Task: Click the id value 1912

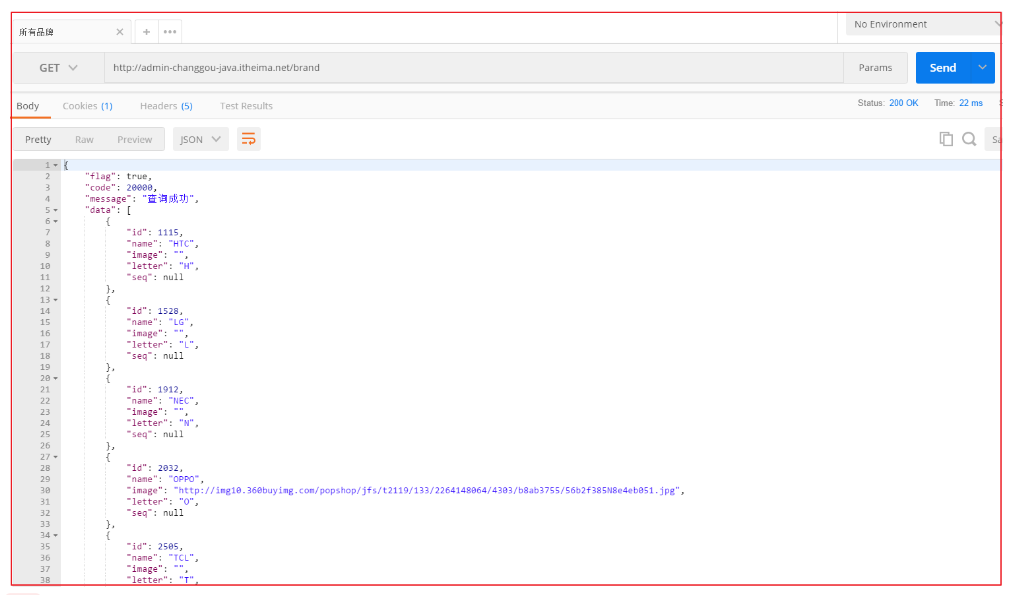Action: pos(168,390)
